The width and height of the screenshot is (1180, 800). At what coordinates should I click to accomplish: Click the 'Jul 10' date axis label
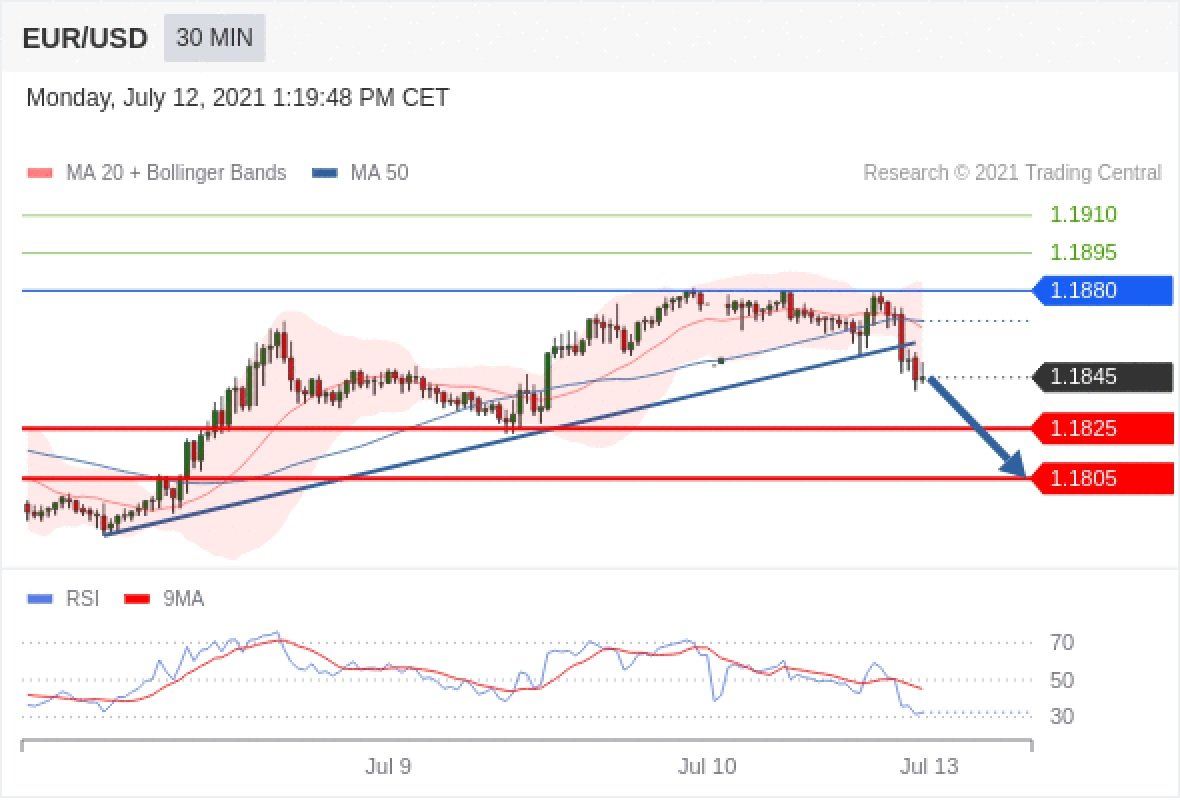coord(707,767)
